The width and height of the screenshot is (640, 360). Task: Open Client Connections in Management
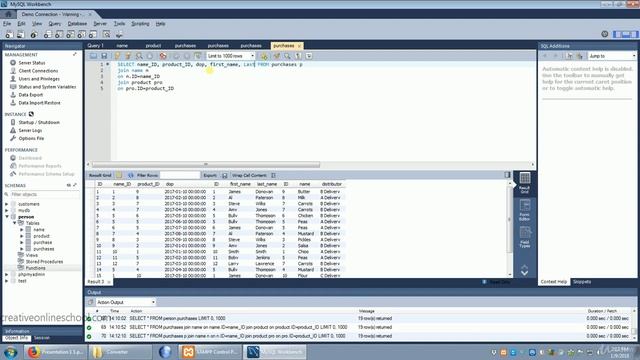(38, 71)
